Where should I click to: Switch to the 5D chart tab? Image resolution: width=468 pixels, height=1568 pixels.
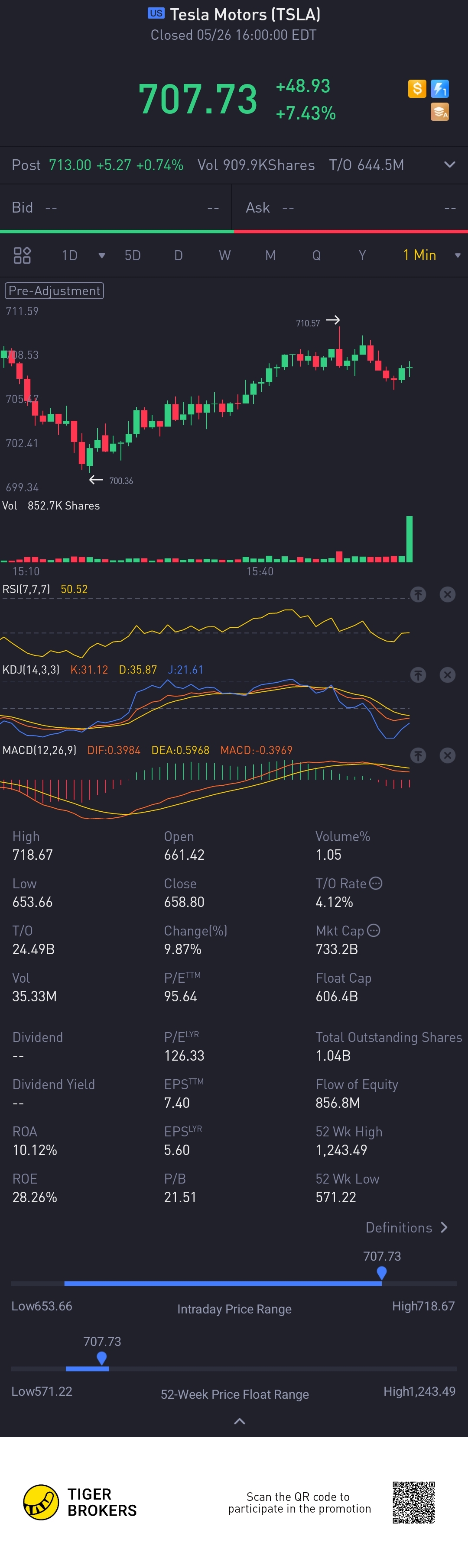(x=132, y=255)
